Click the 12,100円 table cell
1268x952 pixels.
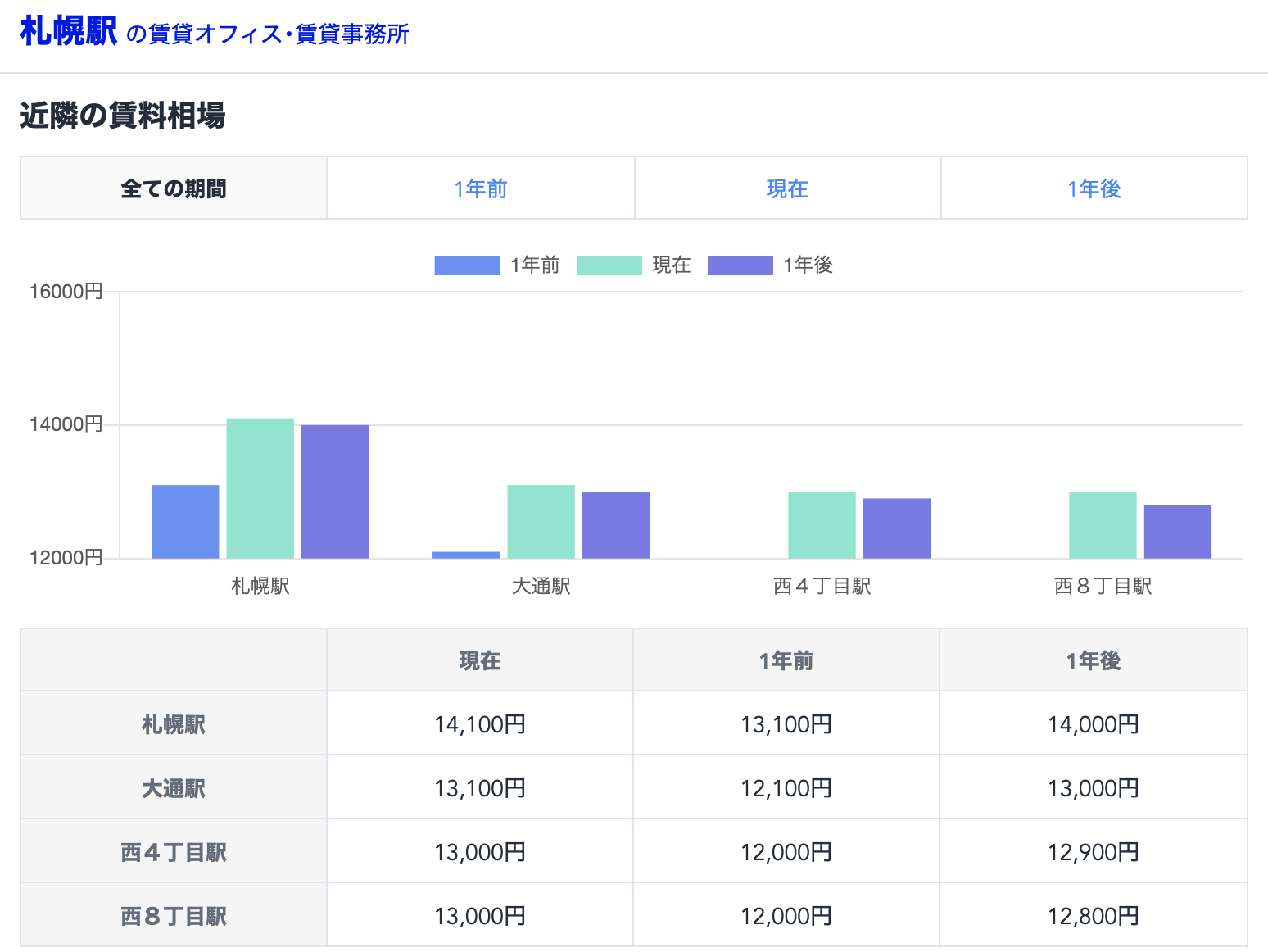786,788
